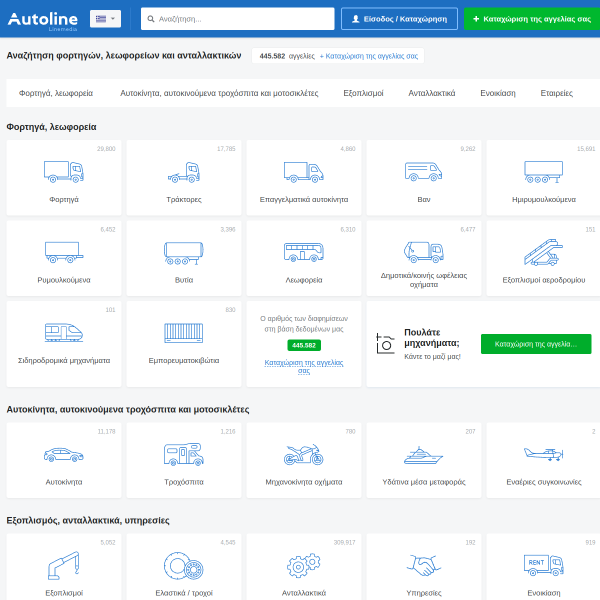Open the Ανταλλακτικά gears icon
Viewport: 600px width, 600px height.
[304, 565]
